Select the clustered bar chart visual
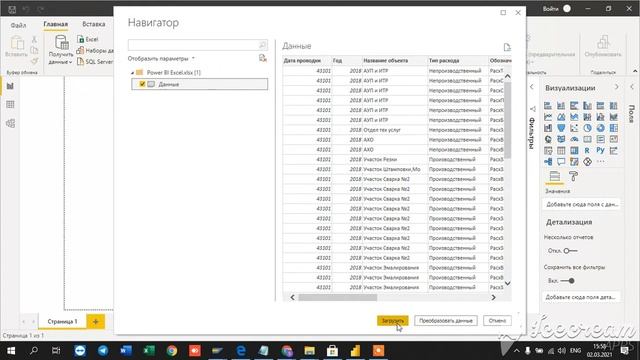This screenshot has height=360, width=640. pyautogui.click(x=574, y=106)
